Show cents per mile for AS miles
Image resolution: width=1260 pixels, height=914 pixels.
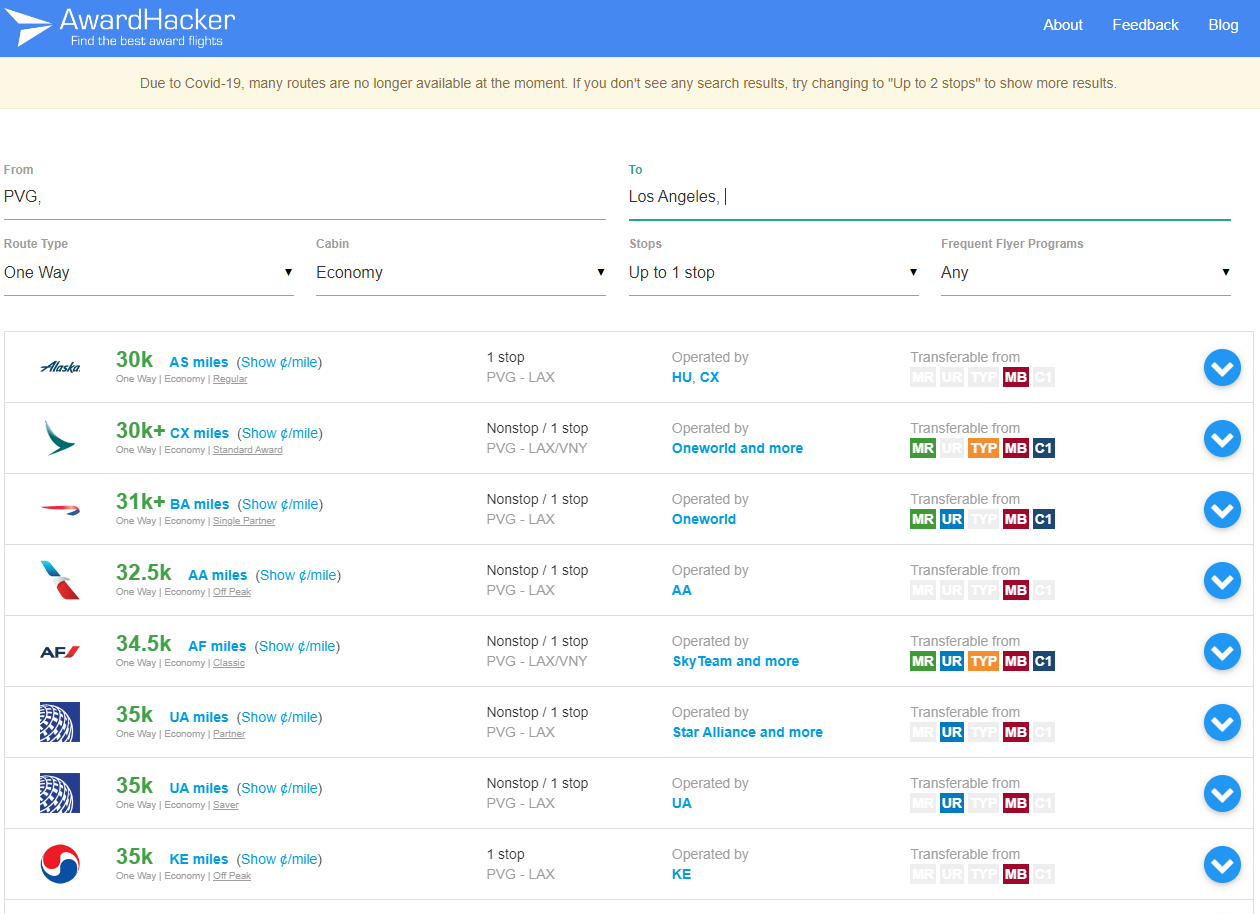(279, 362)
